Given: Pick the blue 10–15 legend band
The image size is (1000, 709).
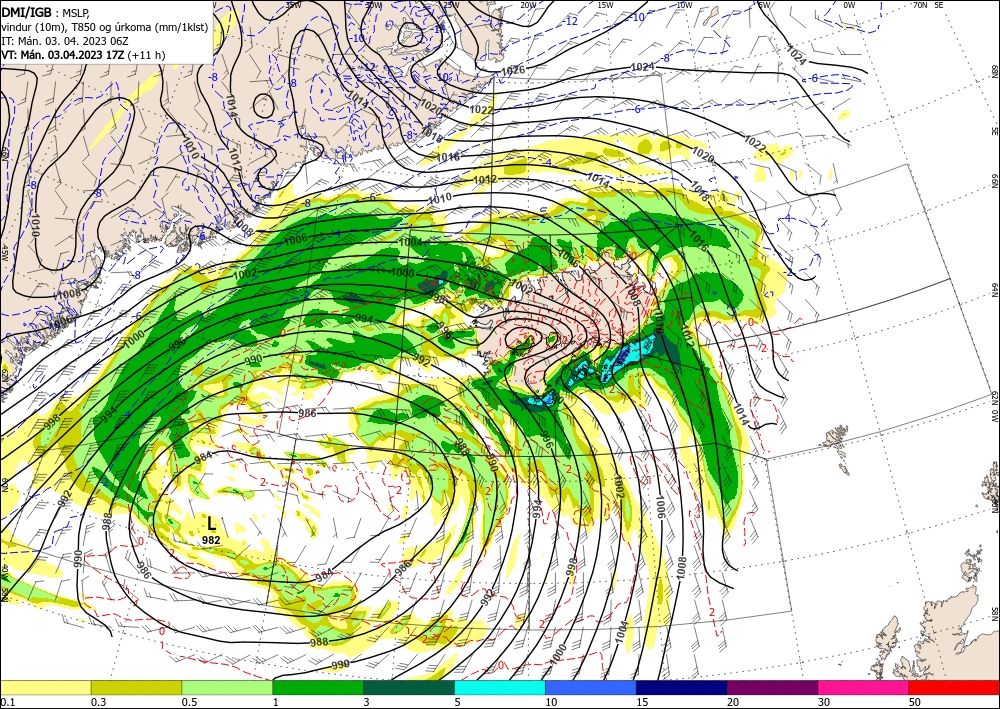Looking at the screenshot, I should (x=591, y=687).
